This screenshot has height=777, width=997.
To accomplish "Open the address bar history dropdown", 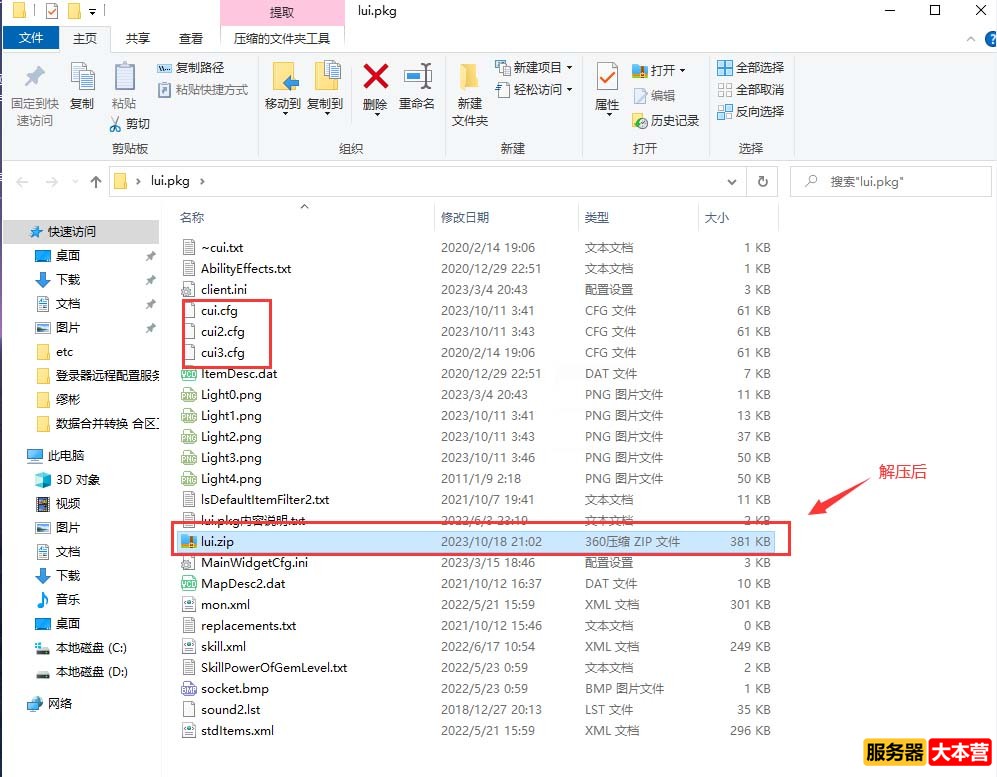I will pyautogui.click(x=729, y=181).
